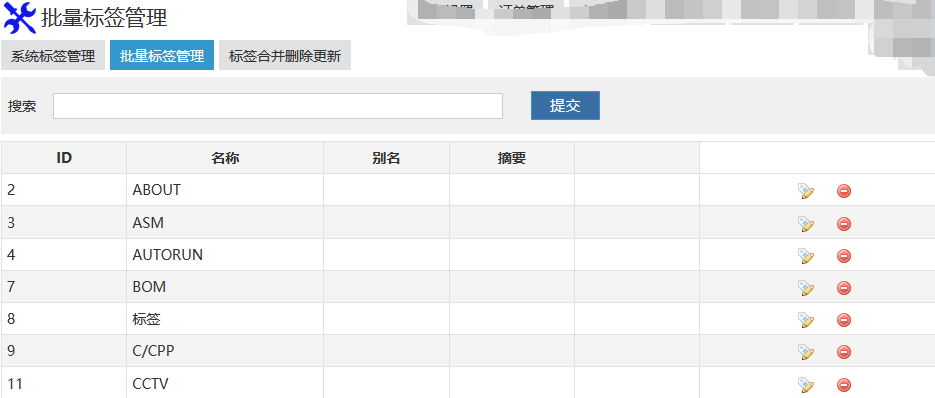935x398 pixels.
Task: Click ID cell 8
Action: (x=64, y=320)
